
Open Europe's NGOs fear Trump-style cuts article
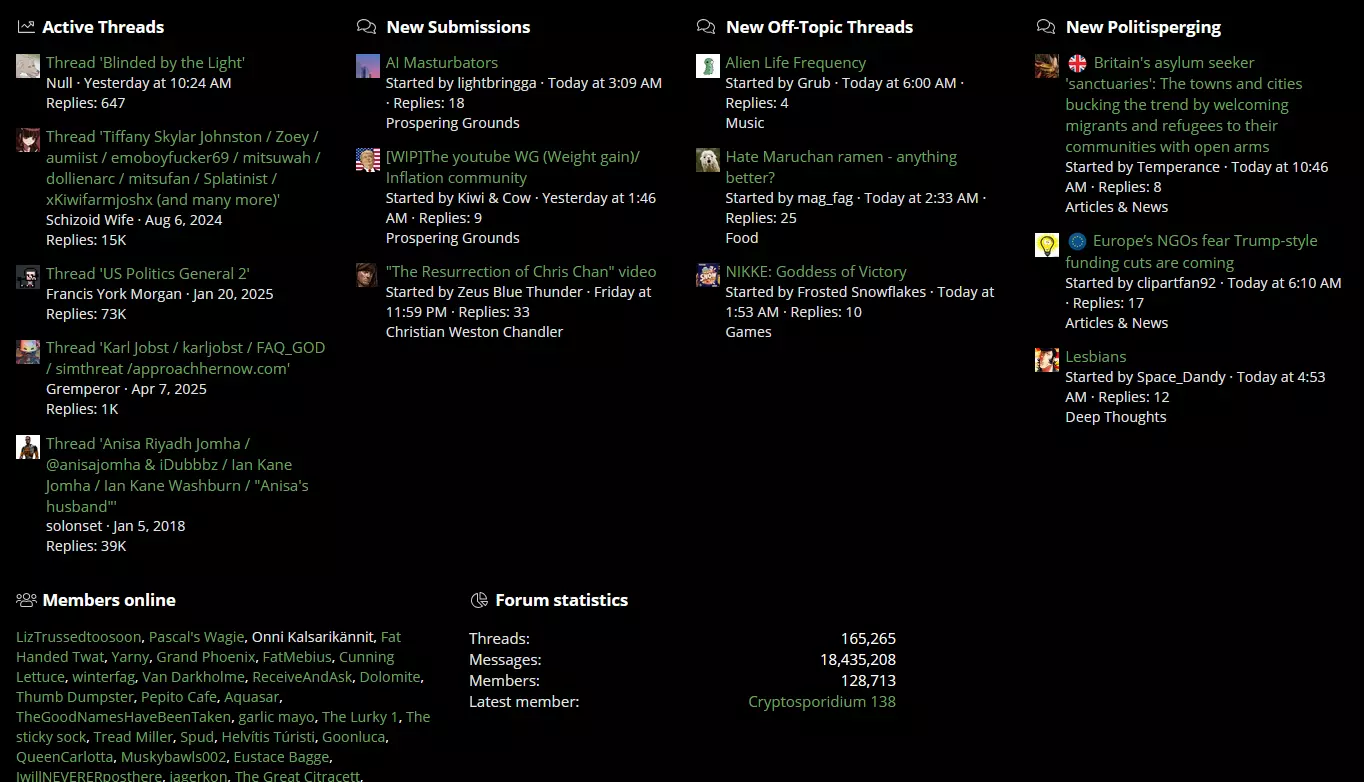pyautogui.click(x=1191, y=252)
